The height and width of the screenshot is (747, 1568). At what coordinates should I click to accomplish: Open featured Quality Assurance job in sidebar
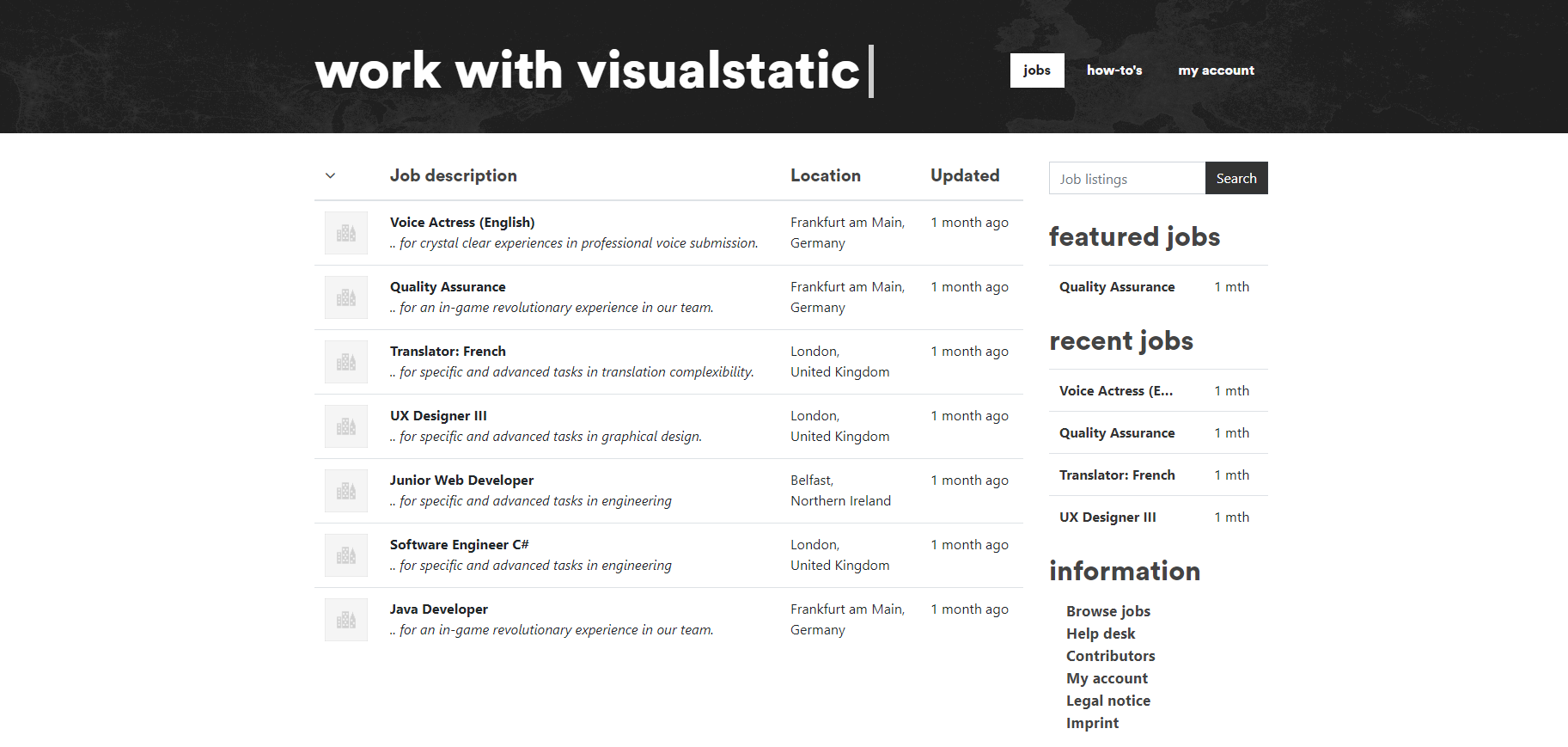[1116, 287]
